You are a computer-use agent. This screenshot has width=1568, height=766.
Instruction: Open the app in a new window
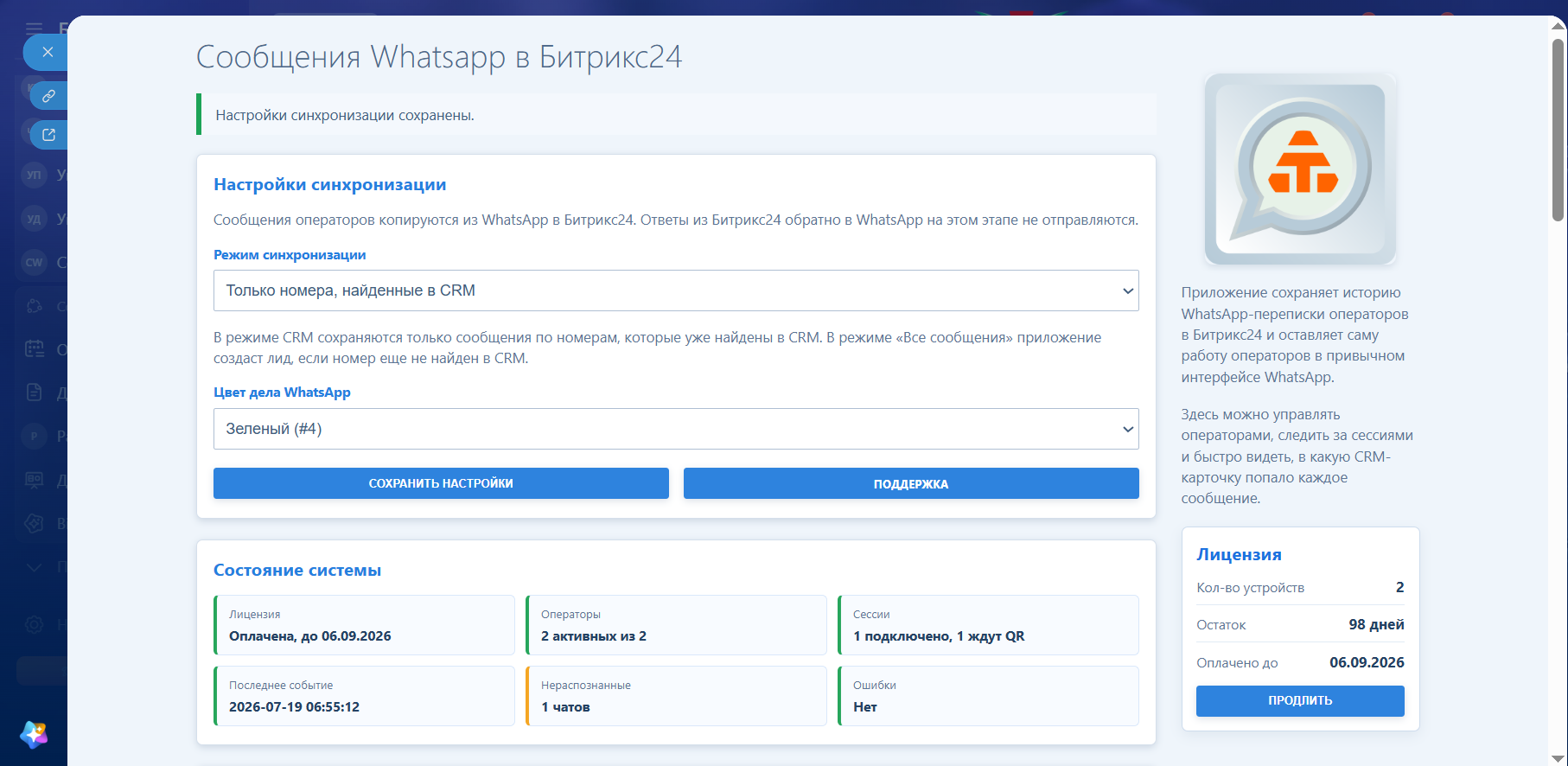pos(48,135)
